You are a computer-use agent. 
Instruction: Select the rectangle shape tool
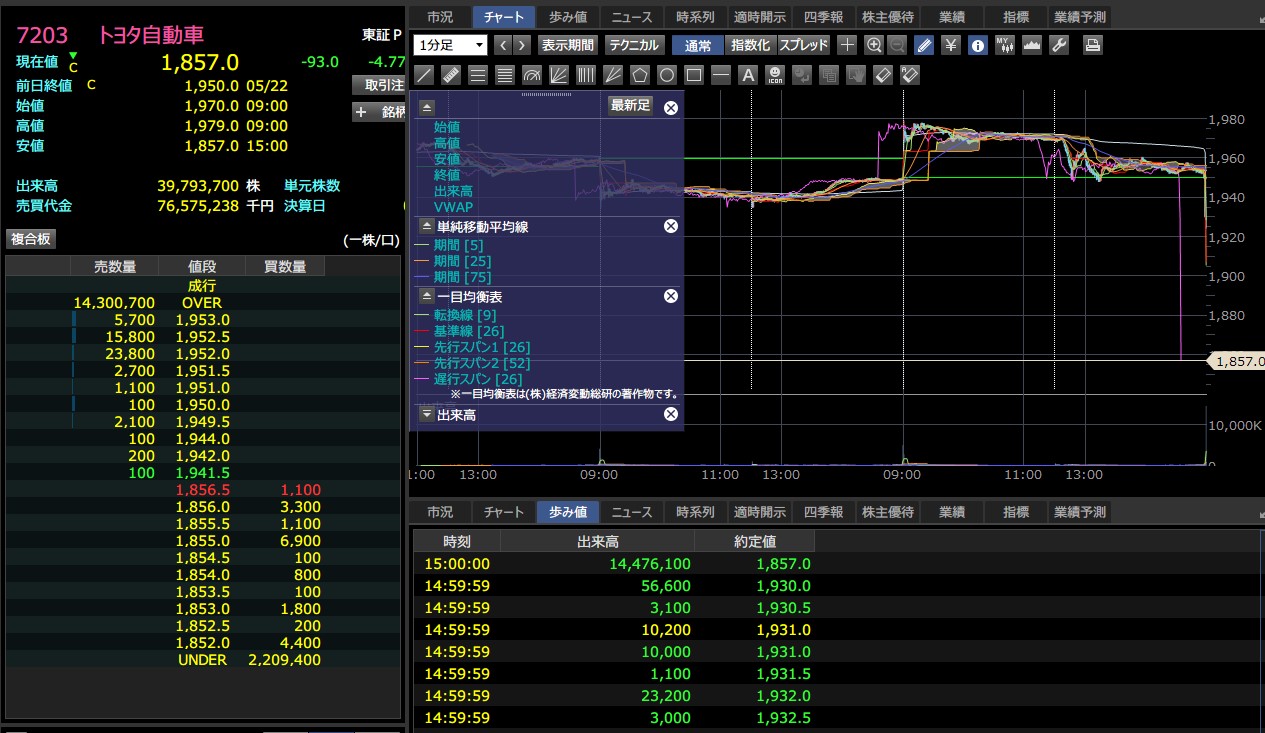coord(694,75)
